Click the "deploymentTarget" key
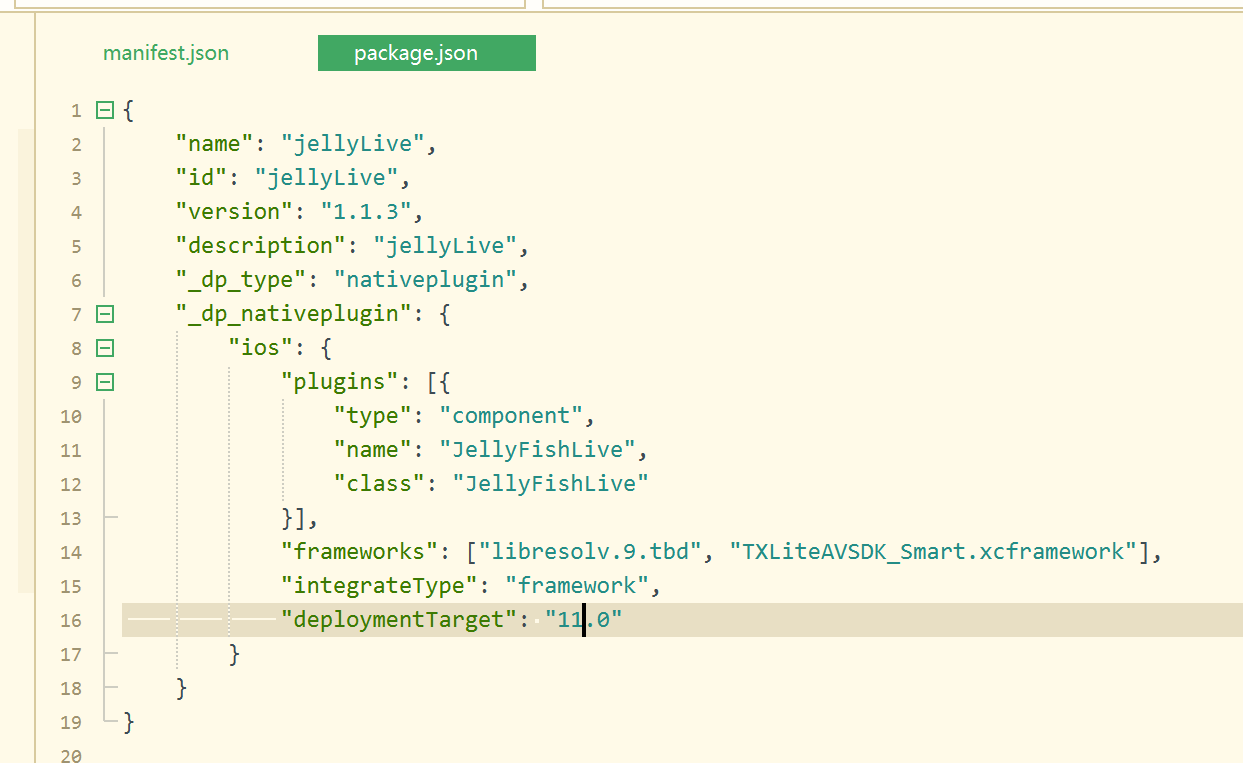The image size is (1243, 763). point(398,620)
